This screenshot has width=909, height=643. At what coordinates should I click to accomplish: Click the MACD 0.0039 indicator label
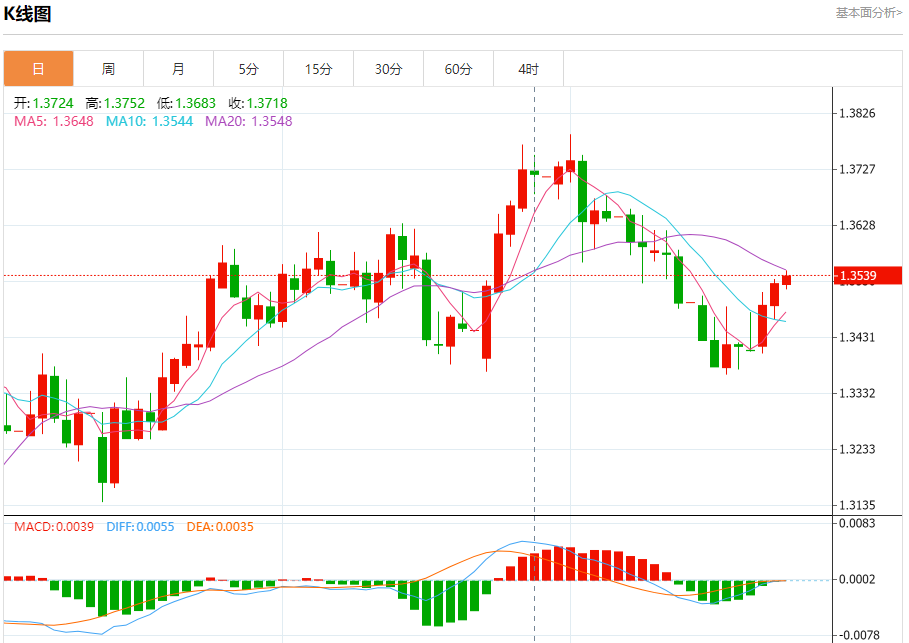coord(54,527)
